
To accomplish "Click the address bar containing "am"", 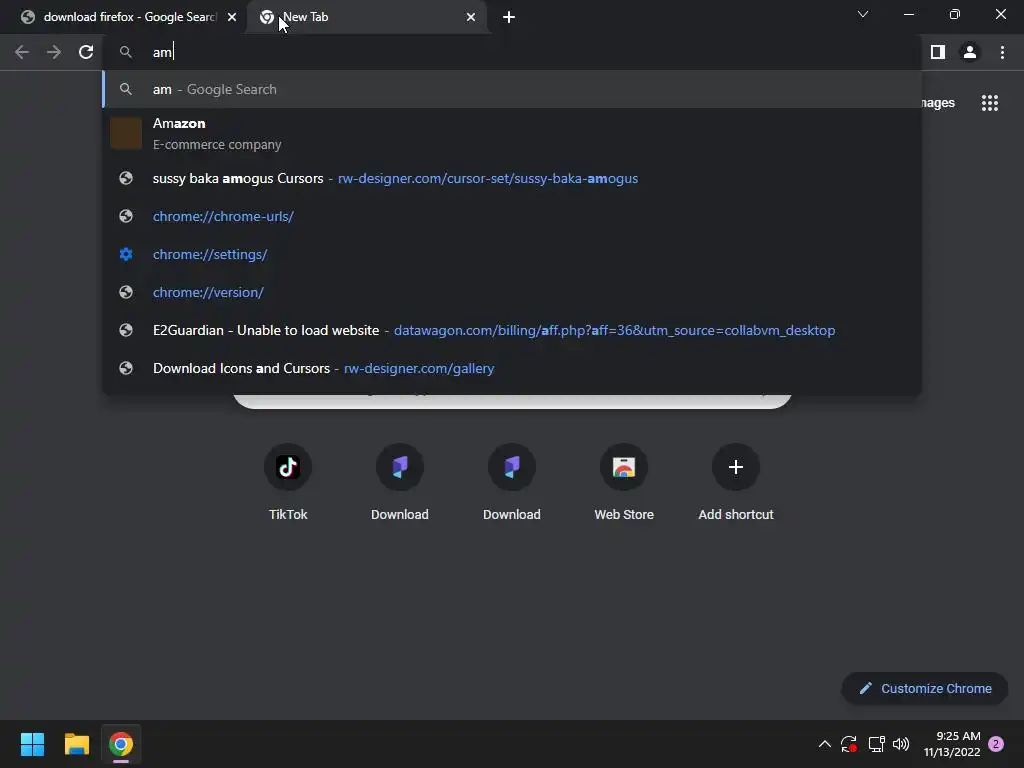I will [511, 52].
